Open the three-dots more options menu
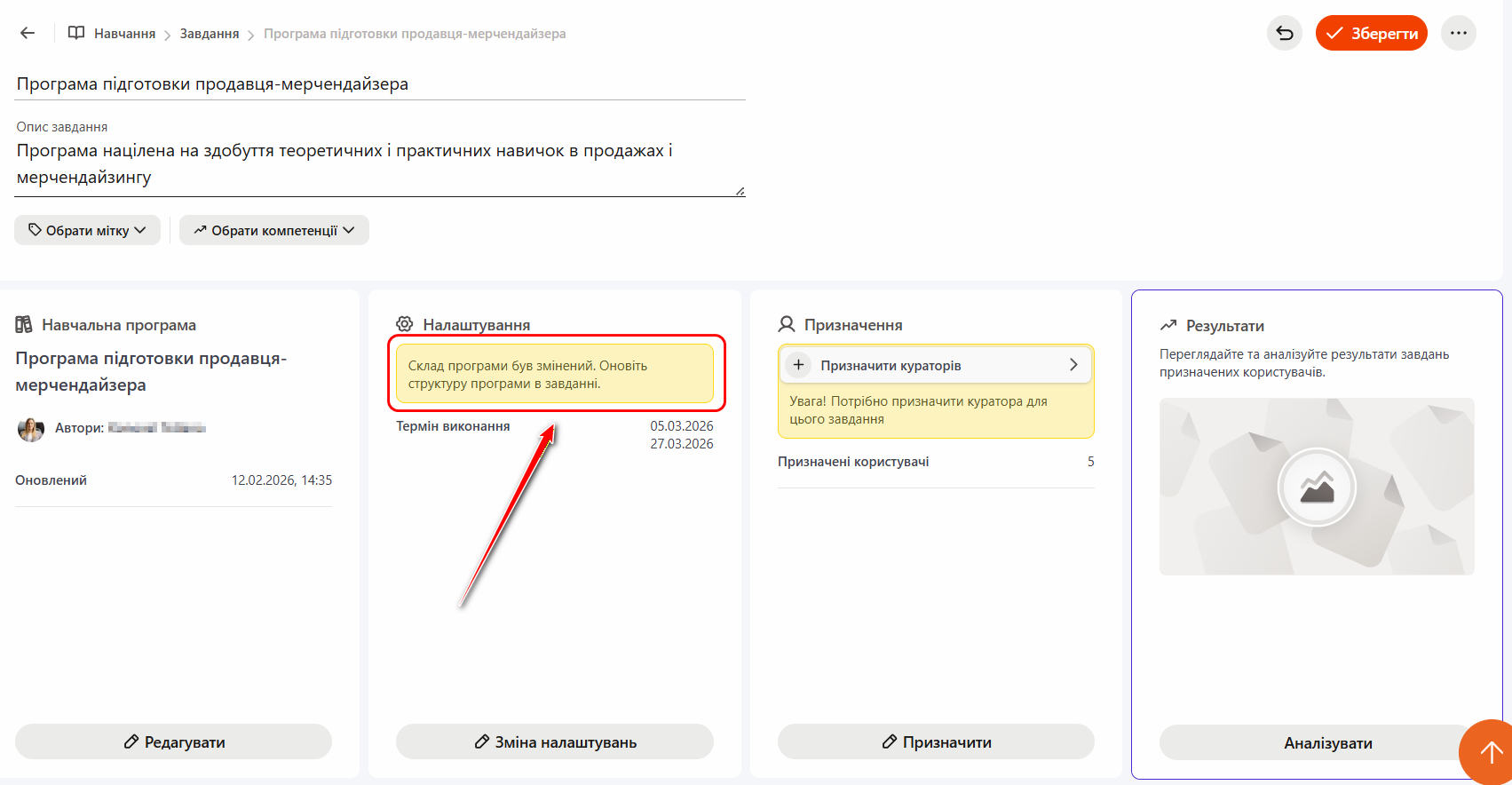Image resolution: width=1512 pixels, height=785 pixels. [1458, 33]
